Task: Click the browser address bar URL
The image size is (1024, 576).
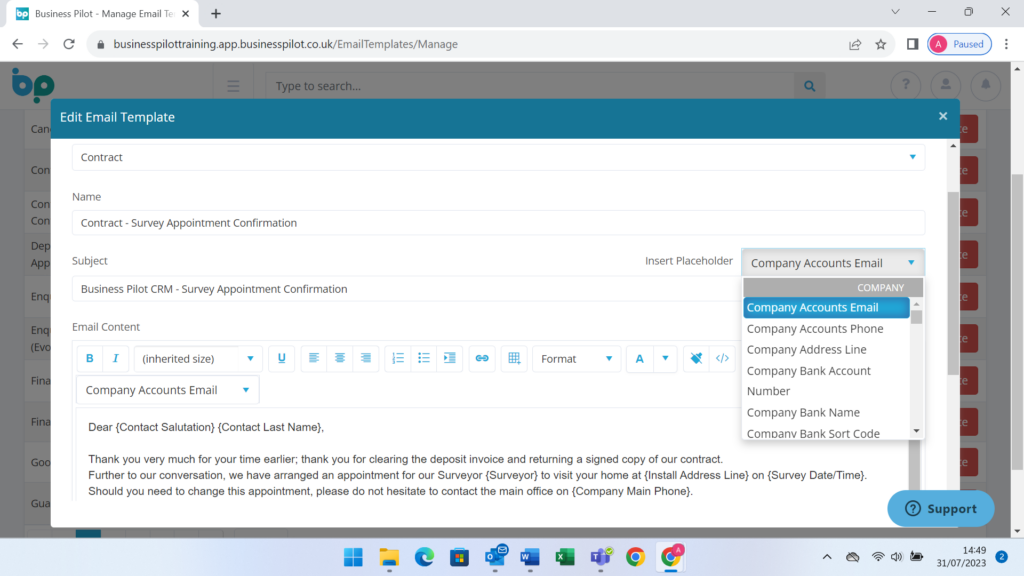Action: coord(285,44)
